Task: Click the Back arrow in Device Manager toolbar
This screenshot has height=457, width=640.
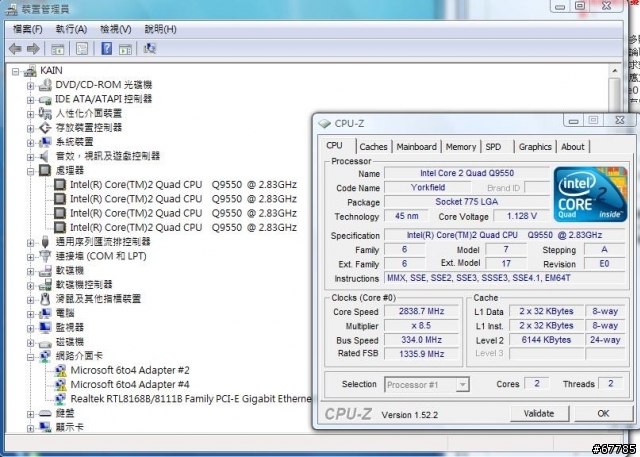Action: pos(15,49)
